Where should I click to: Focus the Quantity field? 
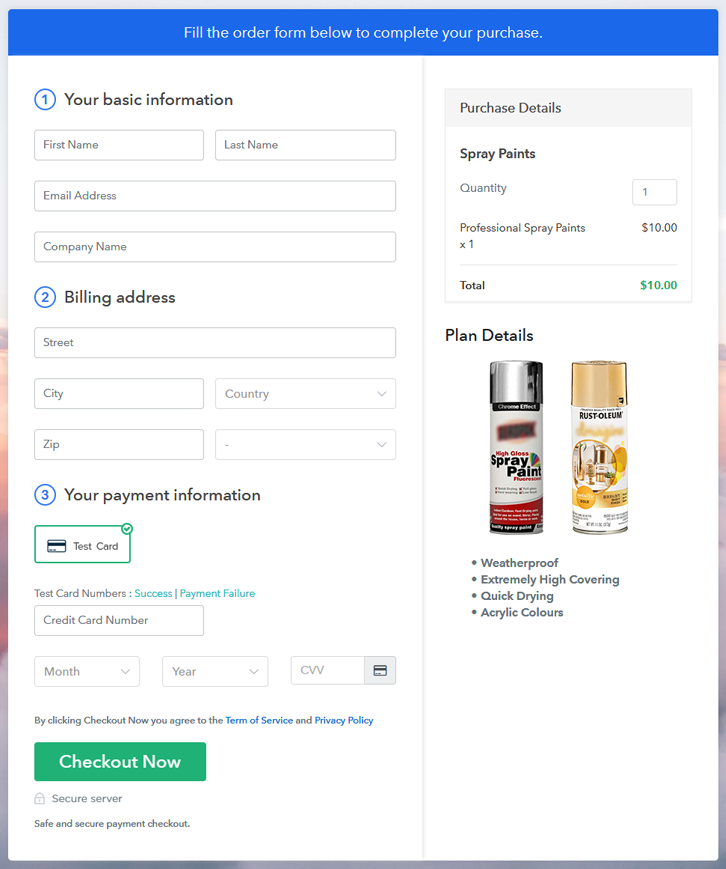[654, 192]
